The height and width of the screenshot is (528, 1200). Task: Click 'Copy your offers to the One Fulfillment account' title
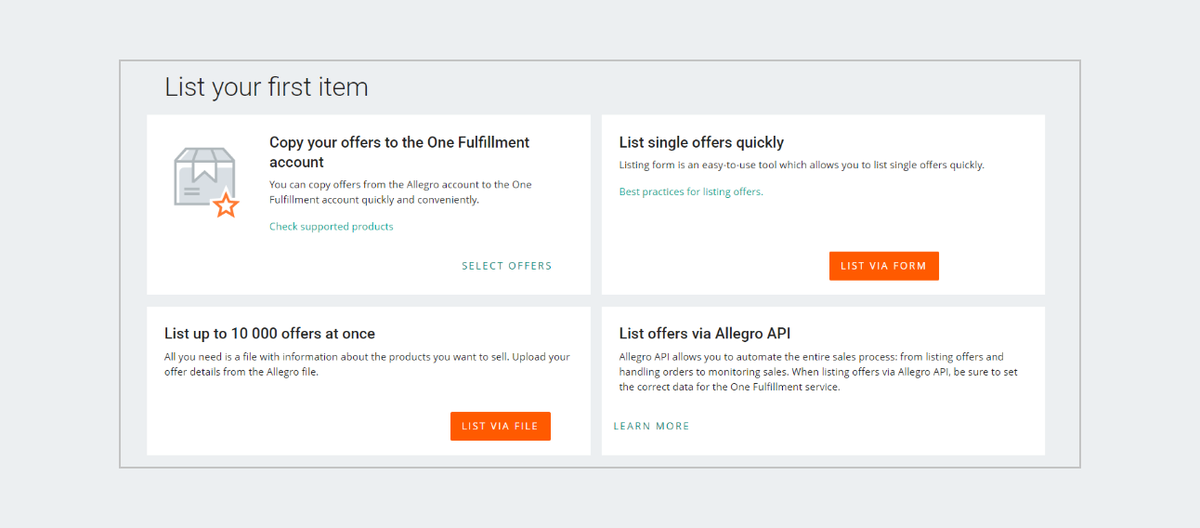[x=400, y=152]
